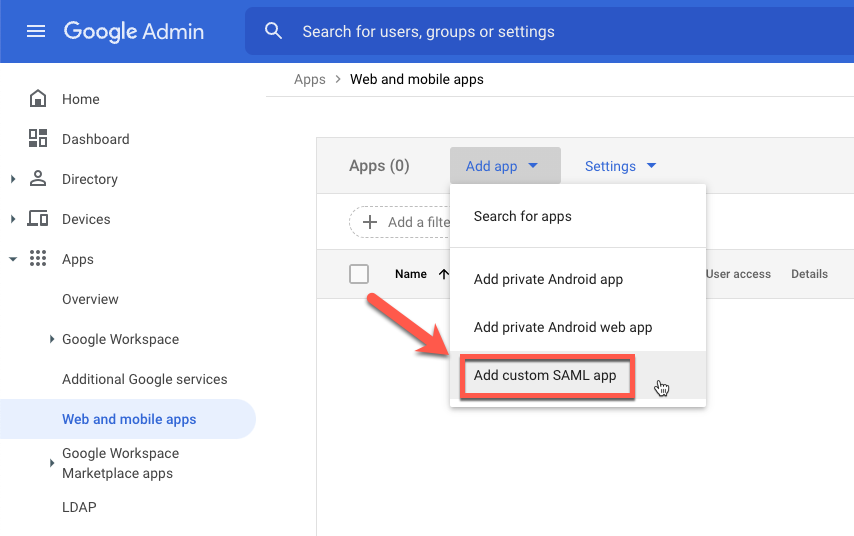Open the Settings dropdown

tap(620, 166)
